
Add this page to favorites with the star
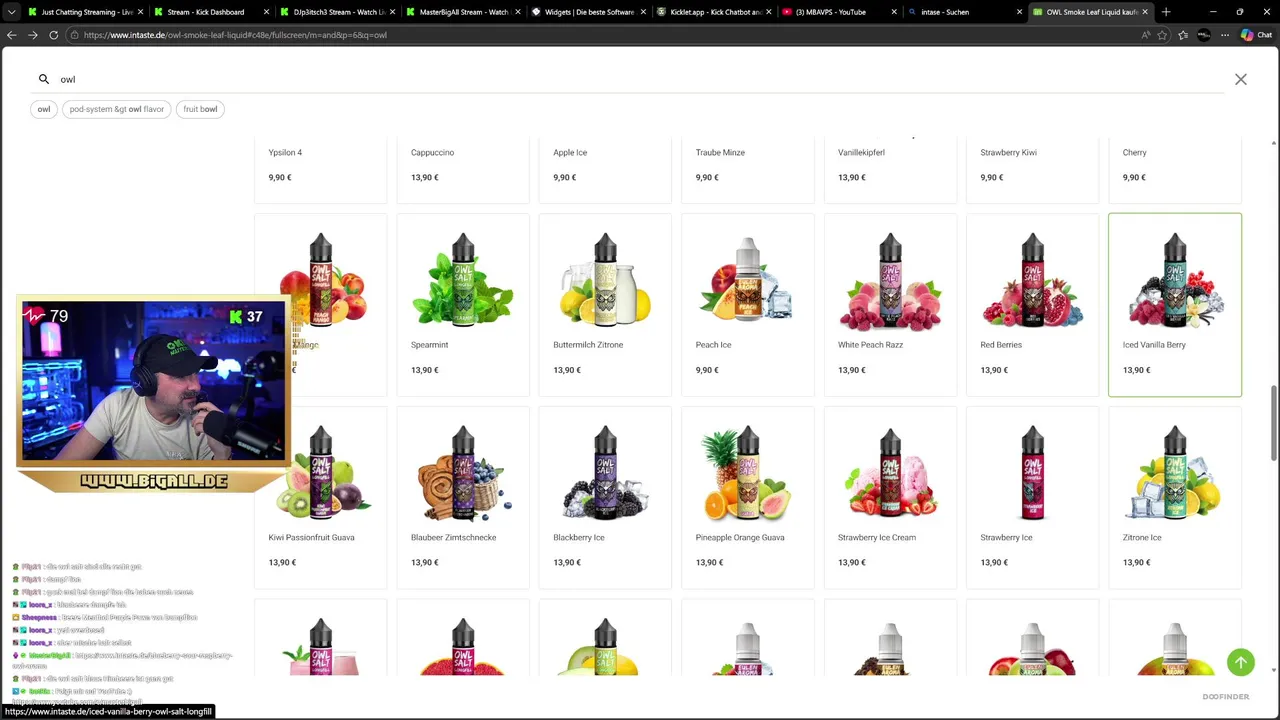[x=1162, y=35]
